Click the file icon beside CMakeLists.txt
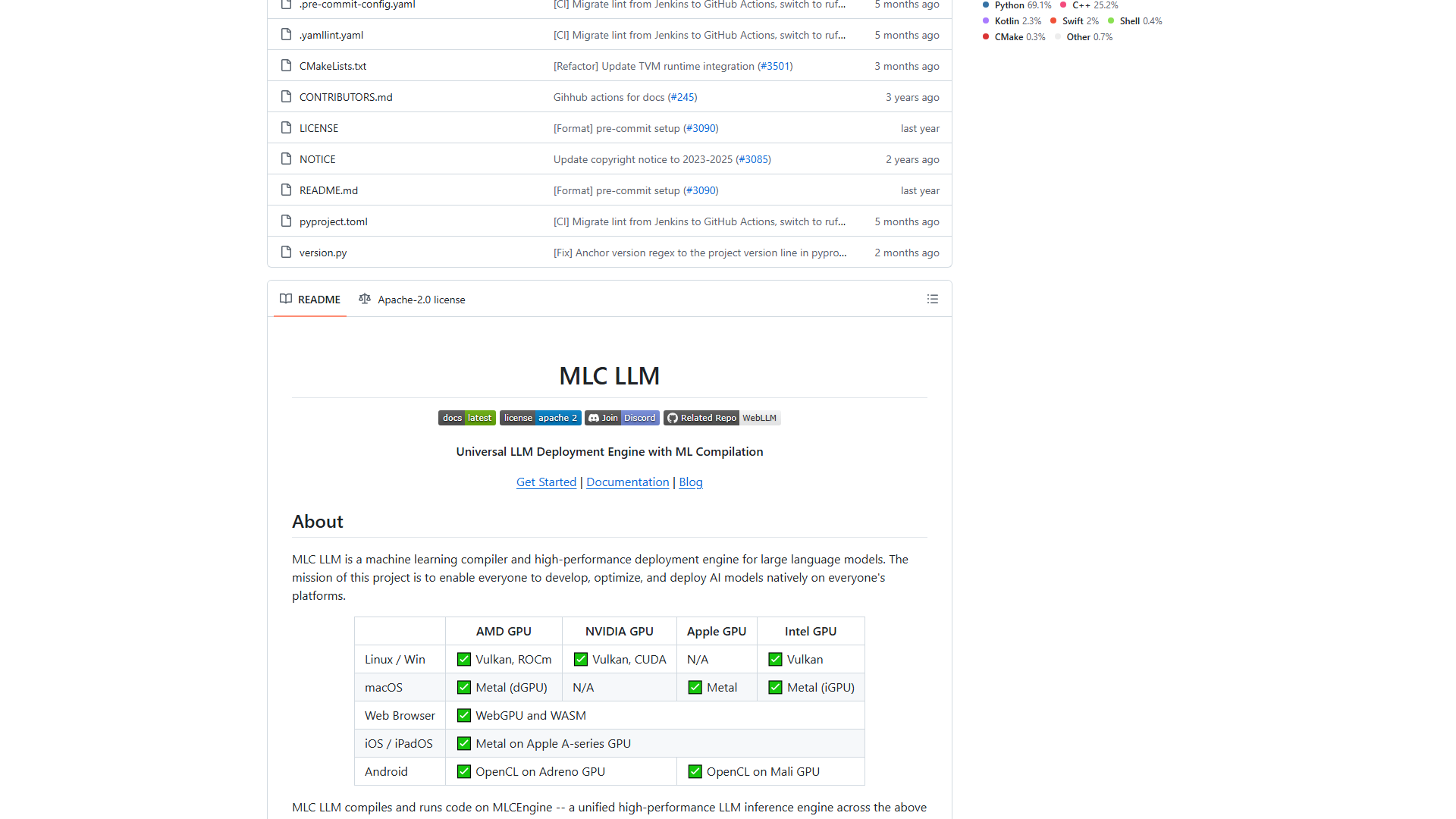 pos(286,65)
